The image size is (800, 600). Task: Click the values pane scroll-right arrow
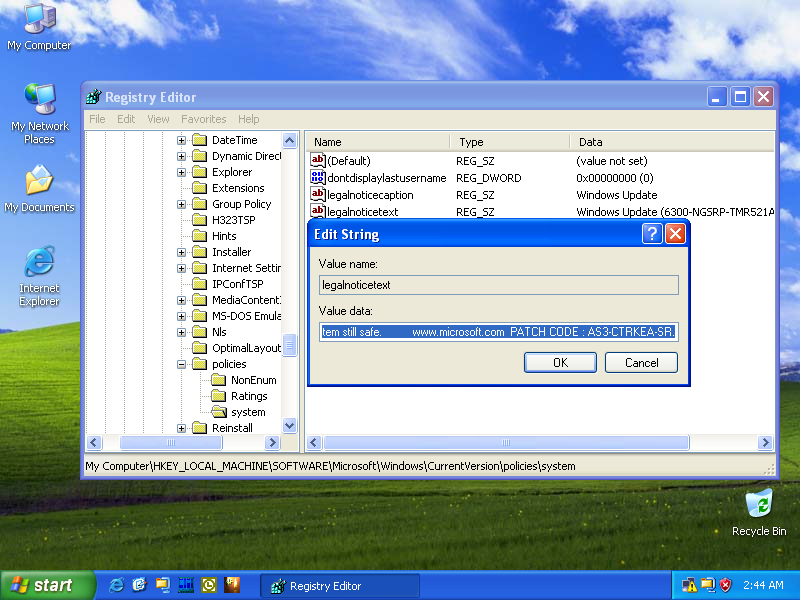click(x=765, y=442)
